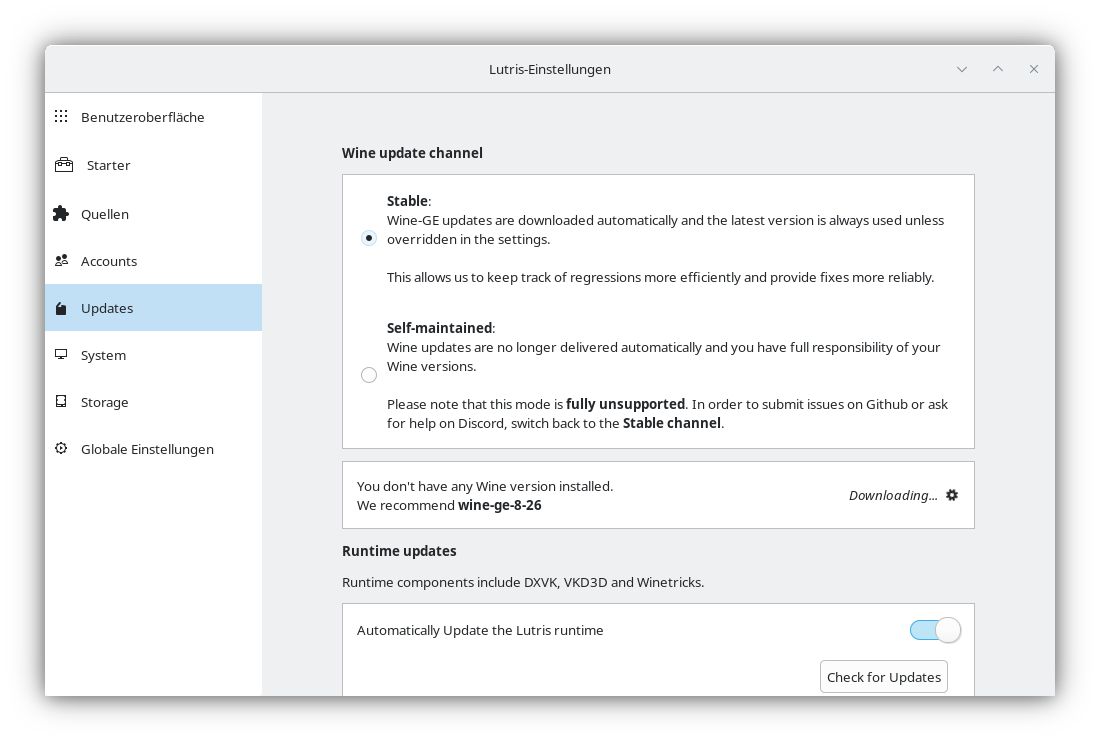Click the Storage drive icon
The height and width of the screenshot is (741, 1100).
[x=61, y=402]
